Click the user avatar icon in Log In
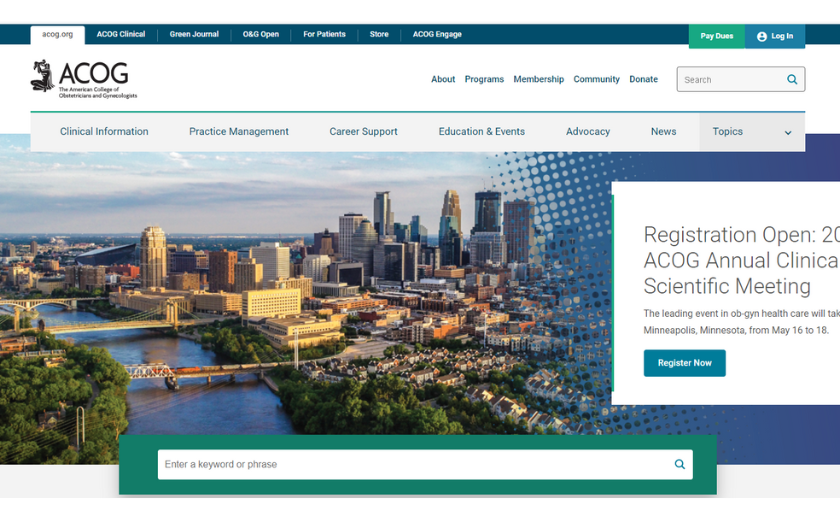 click(x=761, y=36)
